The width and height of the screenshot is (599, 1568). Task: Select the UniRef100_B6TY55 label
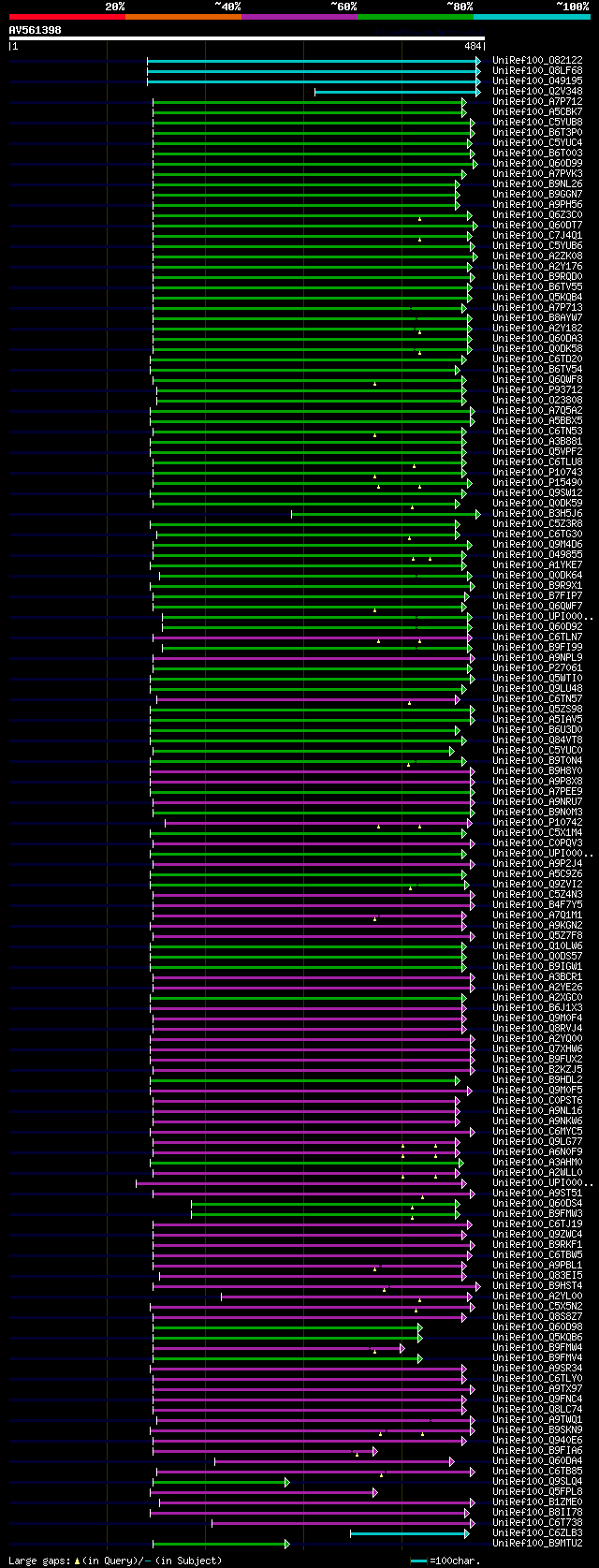(x=537, y=286)
